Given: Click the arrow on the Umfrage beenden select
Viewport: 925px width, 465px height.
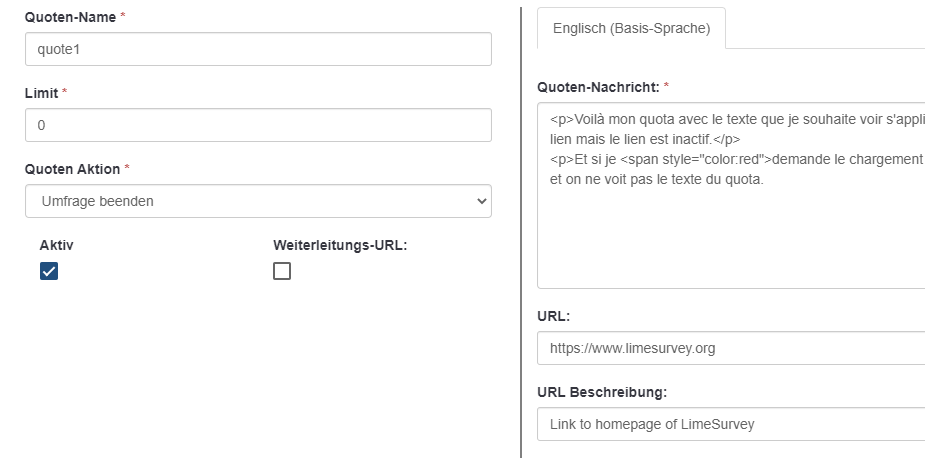Looking at the screenshot, I should coord(482,201).
